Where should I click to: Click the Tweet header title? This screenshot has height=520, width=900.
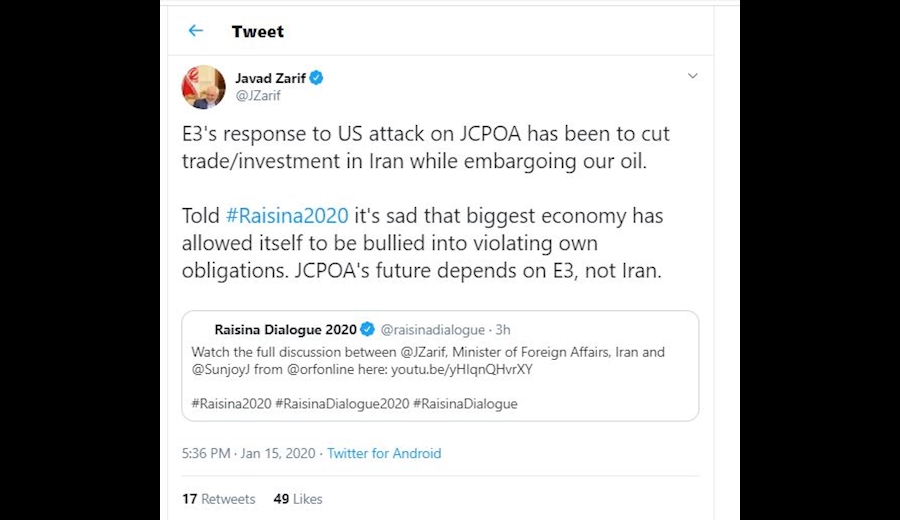pyautogui.click(x=257, y=31)
